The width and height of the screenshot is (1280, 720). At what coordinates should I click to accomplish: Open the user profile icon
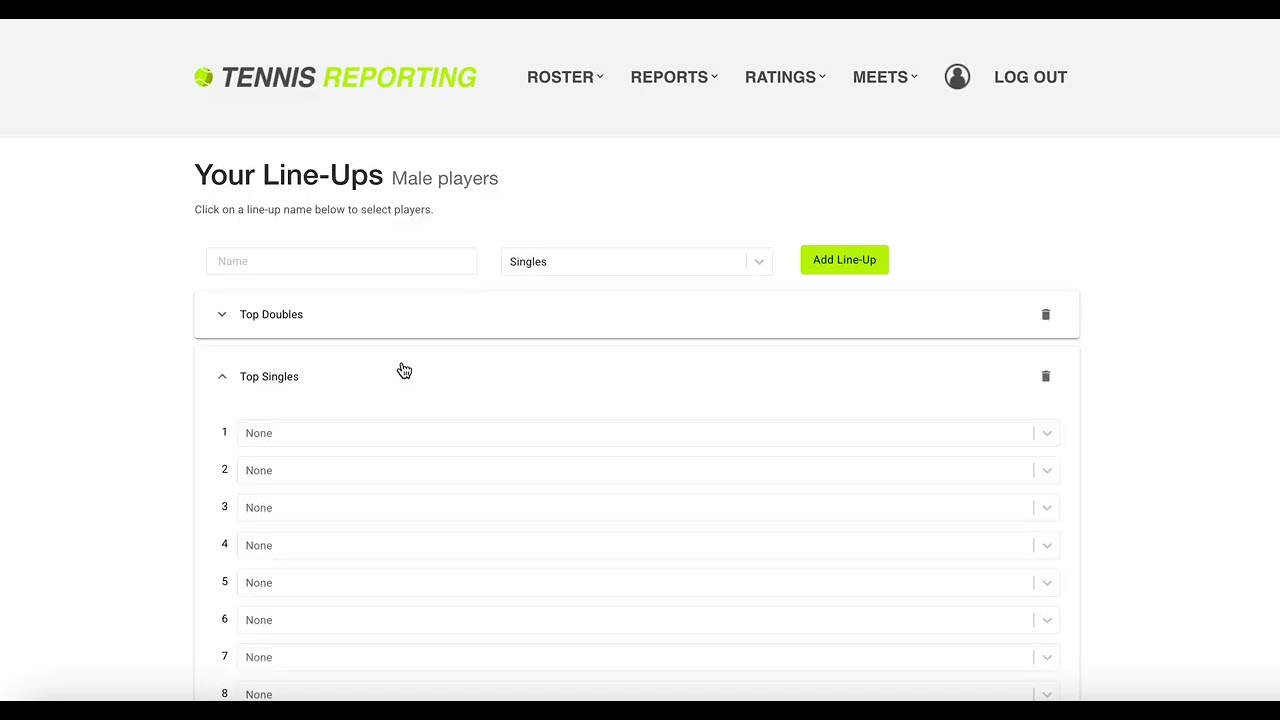(x=957, y=77)
